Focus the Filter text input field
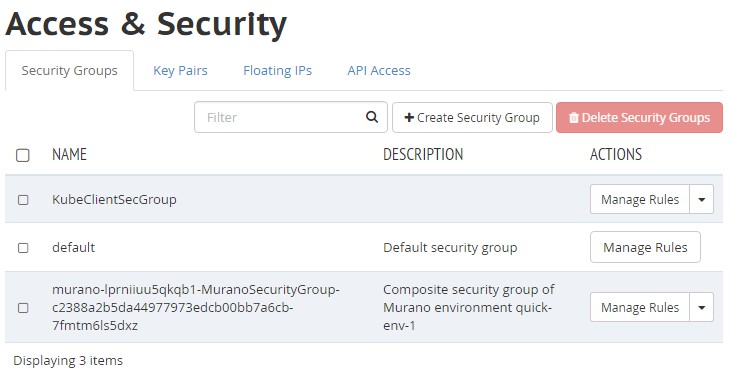The image size is (732, 377). 280,117
